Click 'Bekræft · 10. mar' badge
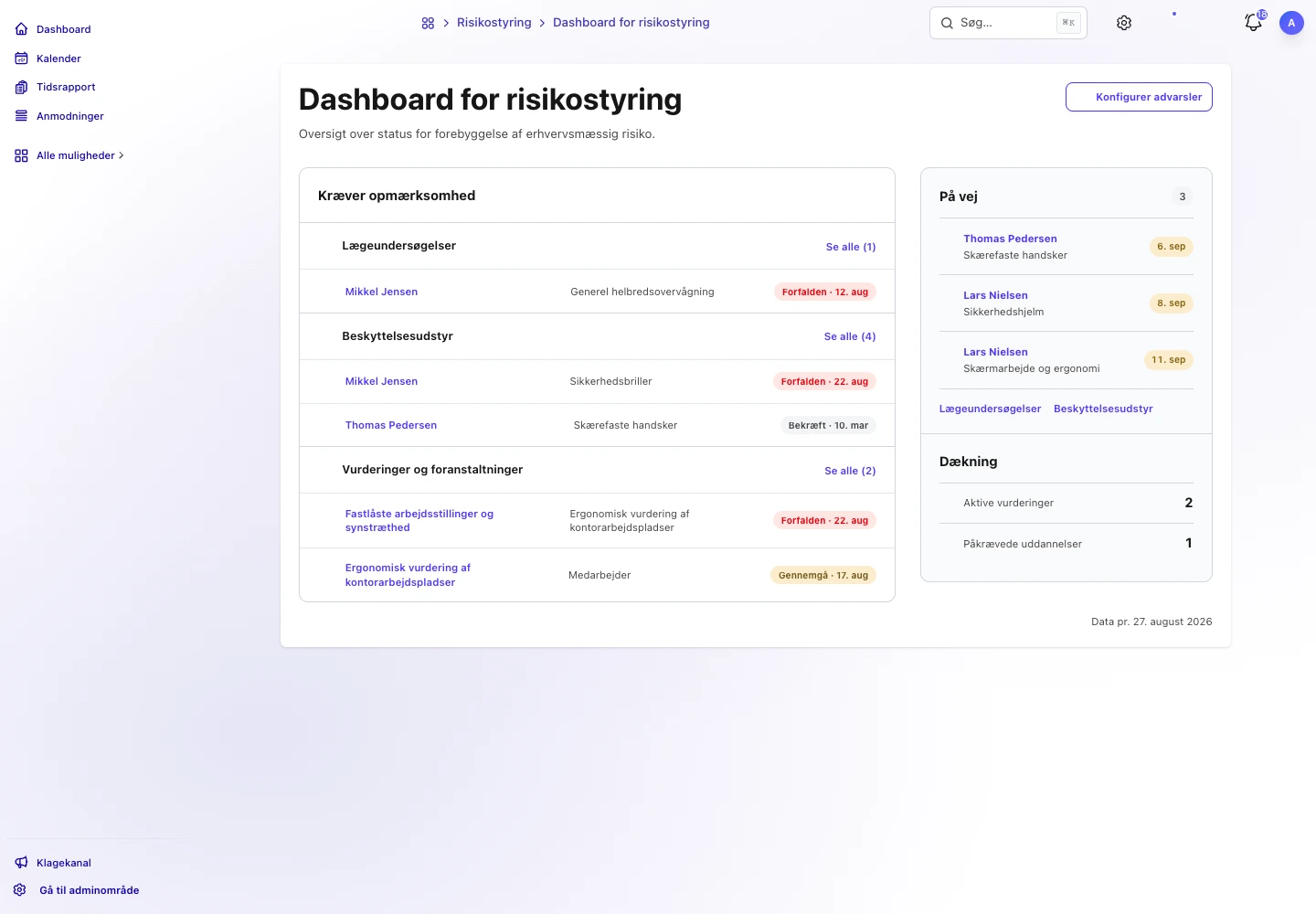 click(828, 425)
